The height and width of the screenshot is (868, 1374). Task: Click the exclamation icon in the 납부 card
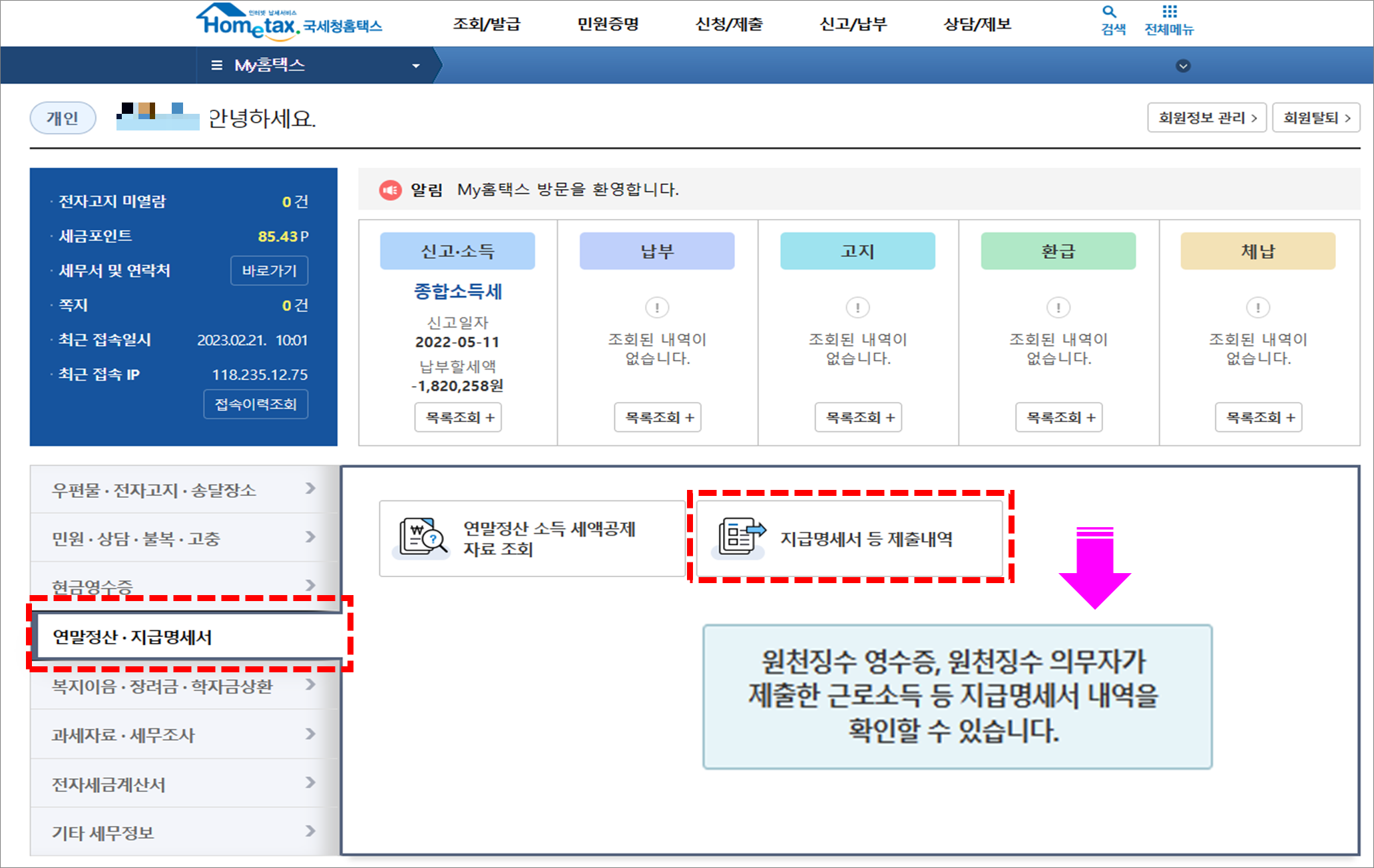pyautogui.click(x=657, y=308)
